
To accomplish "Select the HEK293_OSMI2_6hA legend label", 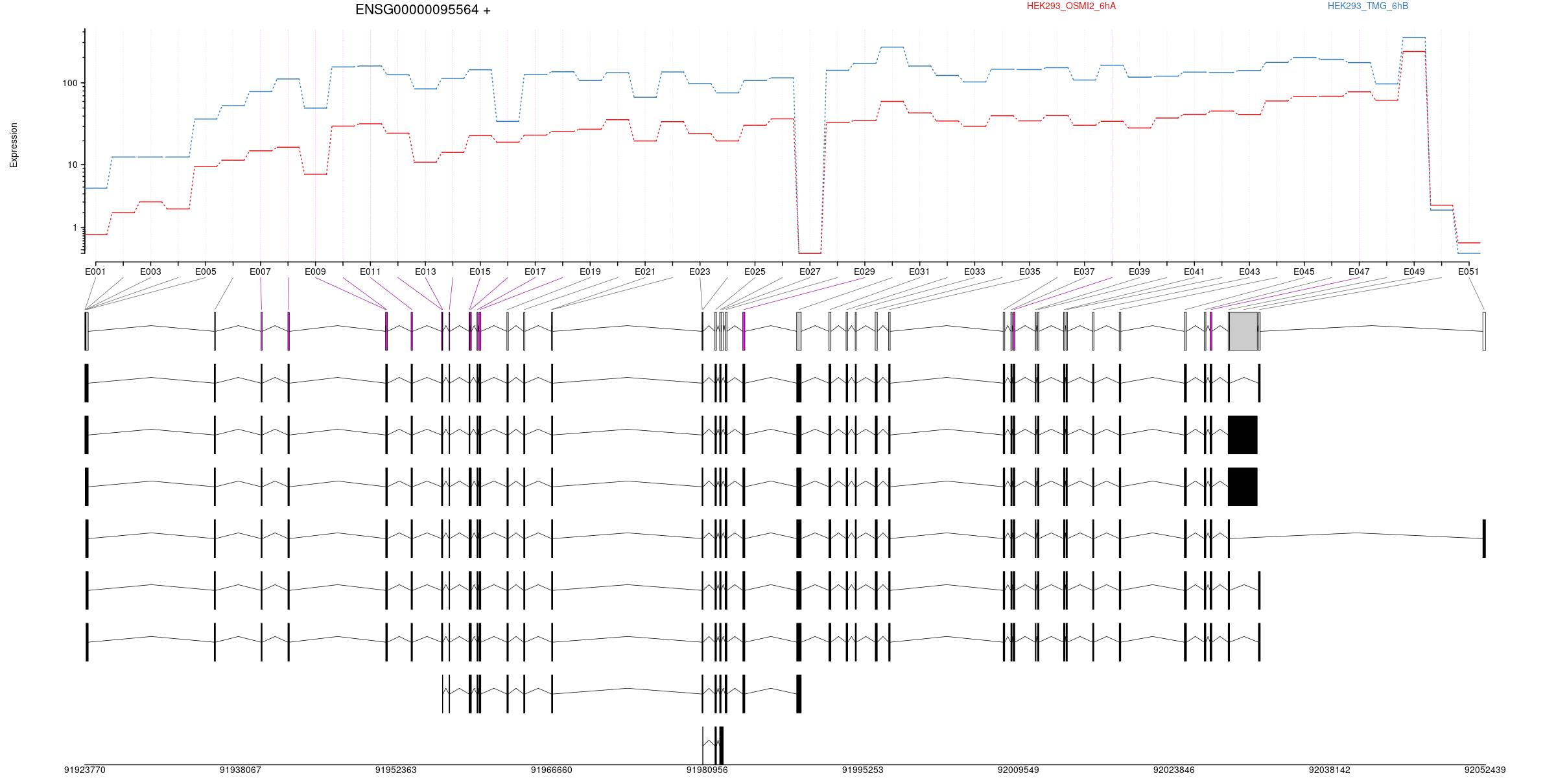I will tap(1071, 6).
